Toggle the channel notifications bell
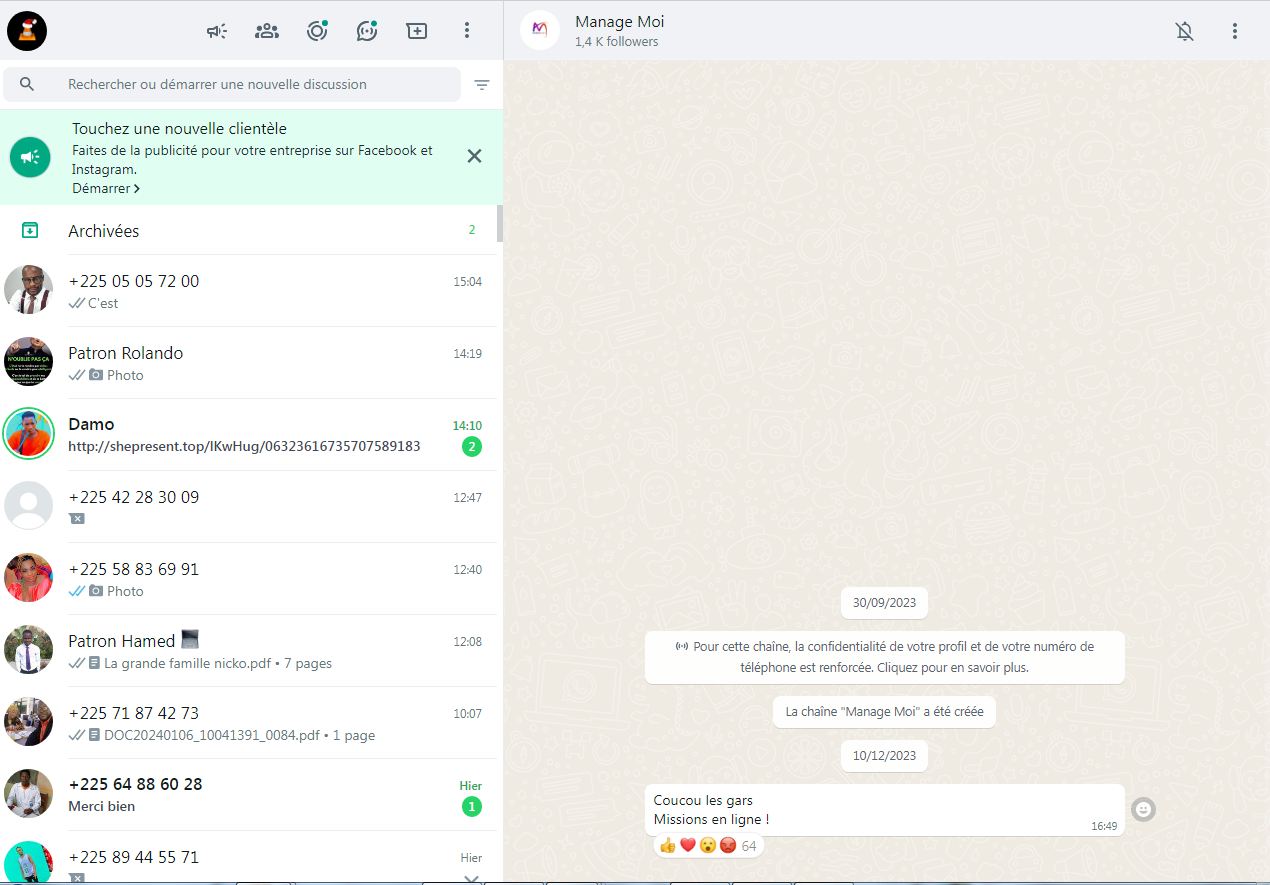 (1184, 31)
